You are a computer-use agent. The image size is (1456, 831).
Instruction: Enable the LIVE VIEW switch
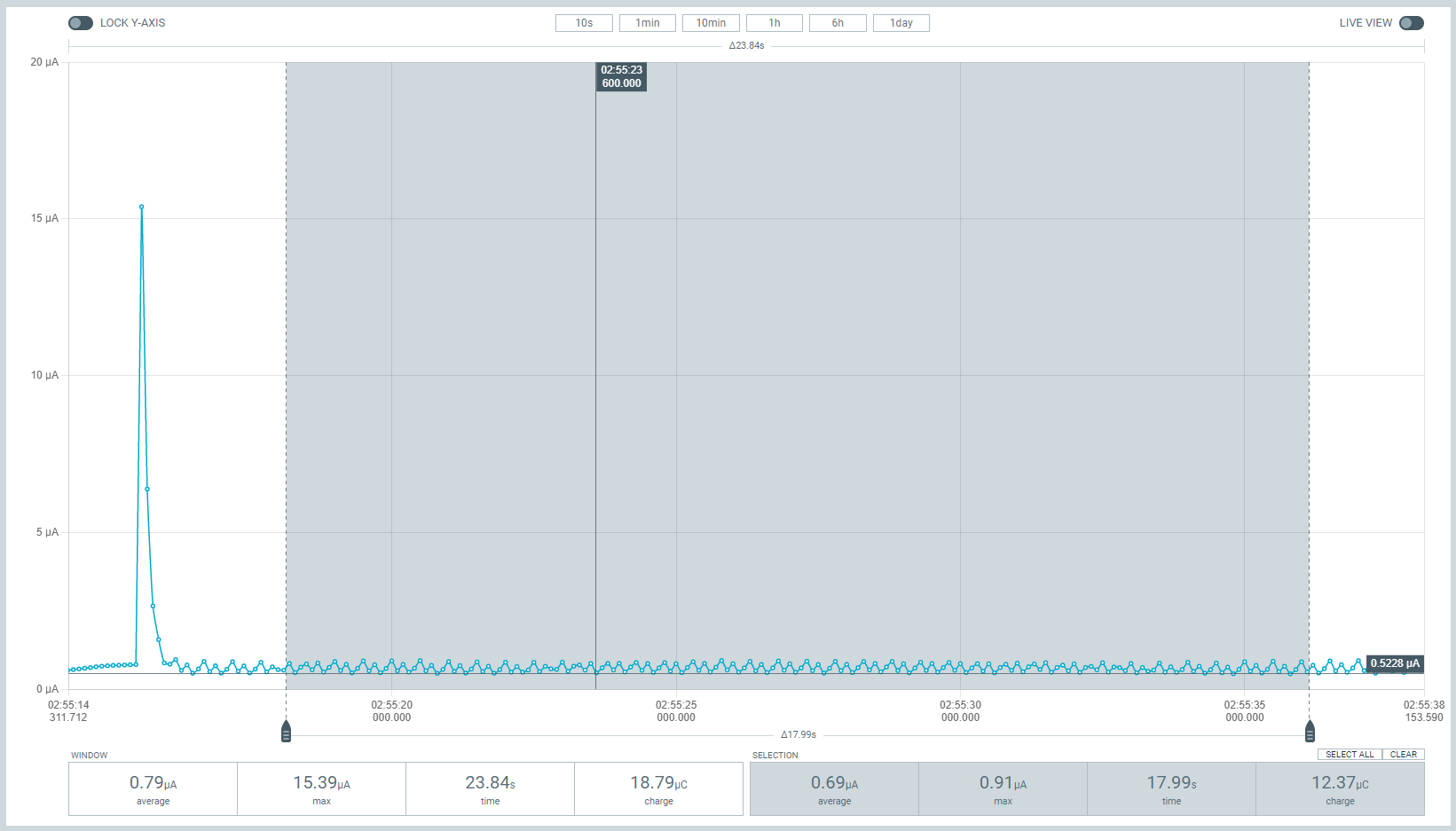[1411, 23]
